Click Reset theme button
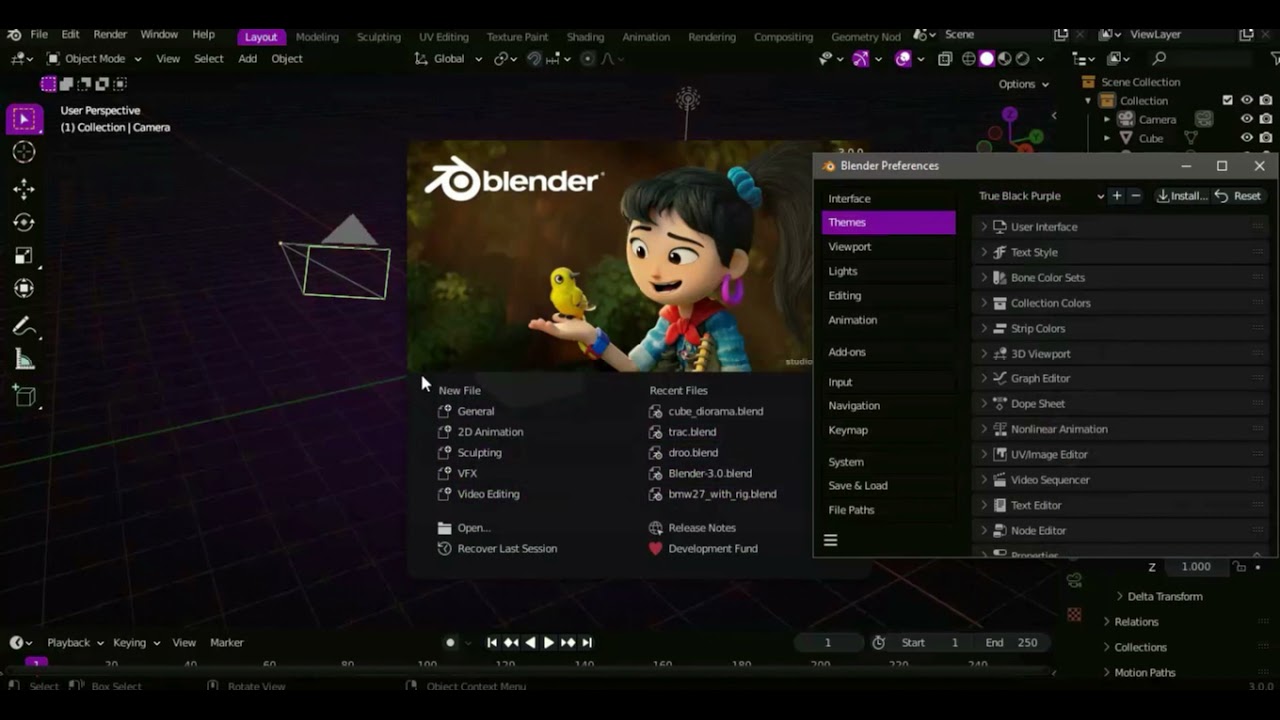Image resolution: width=1280 pixels, height=720 pixels. [x=1238, y=196]
